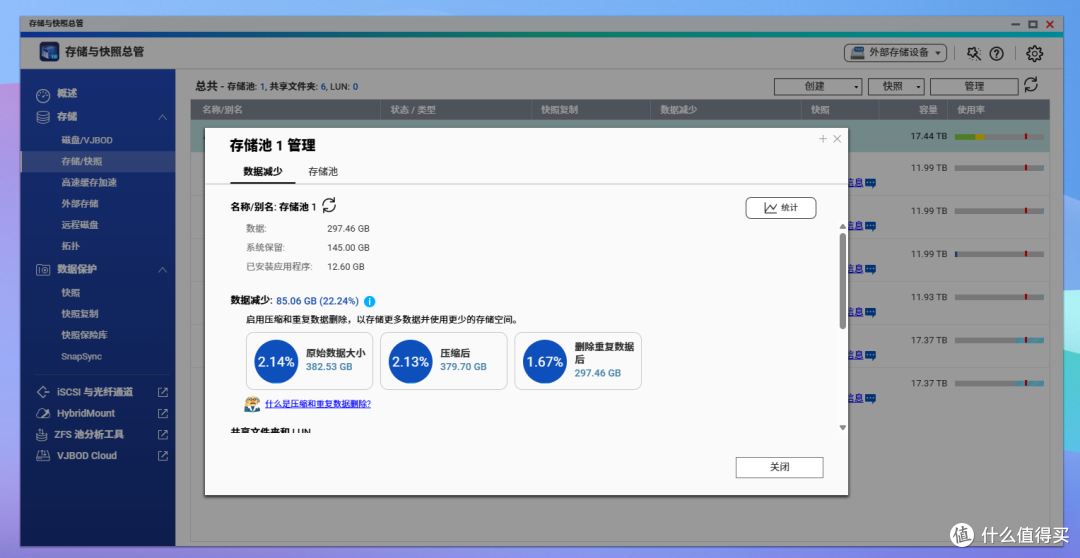Image resolution: width=1080 pixels, height=558 pixels.
Task: Click the 概述 gauge icon in sidebar
Action: (43, 95)
